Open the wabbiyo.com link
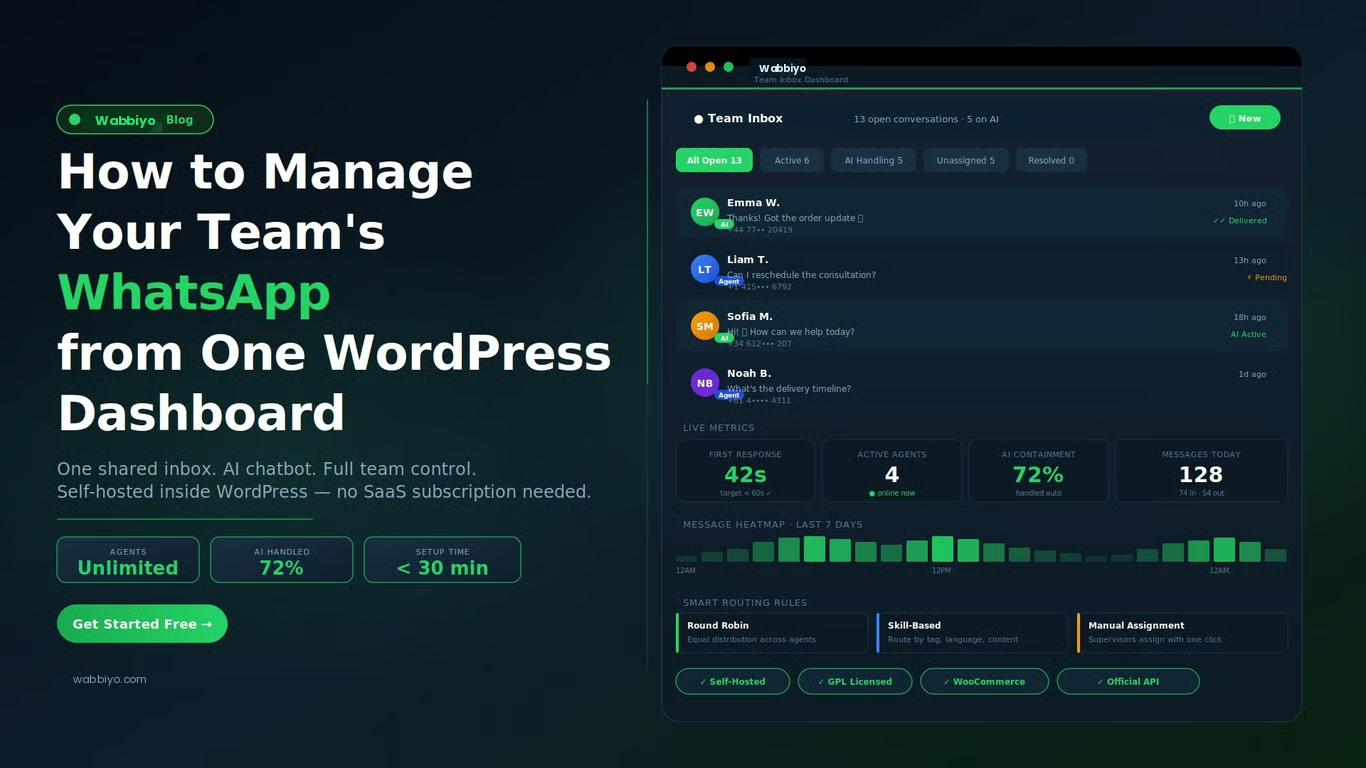1366x768 pixels. (110, 679)
